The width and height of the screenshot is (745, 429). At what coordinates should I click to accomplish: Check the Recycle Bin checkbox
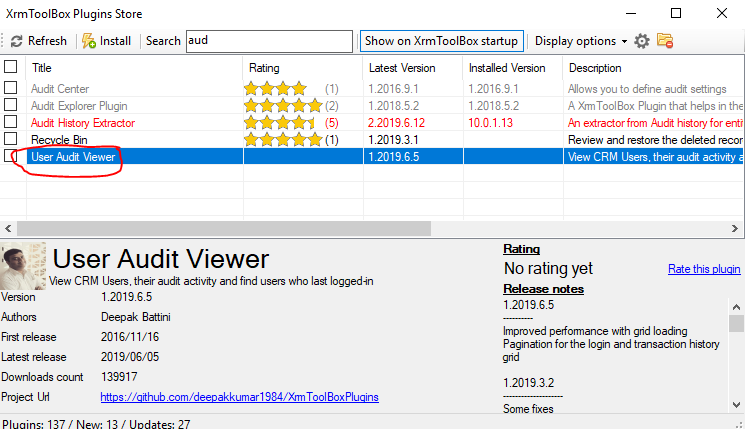pyautogui.click(x=10, y=139)
